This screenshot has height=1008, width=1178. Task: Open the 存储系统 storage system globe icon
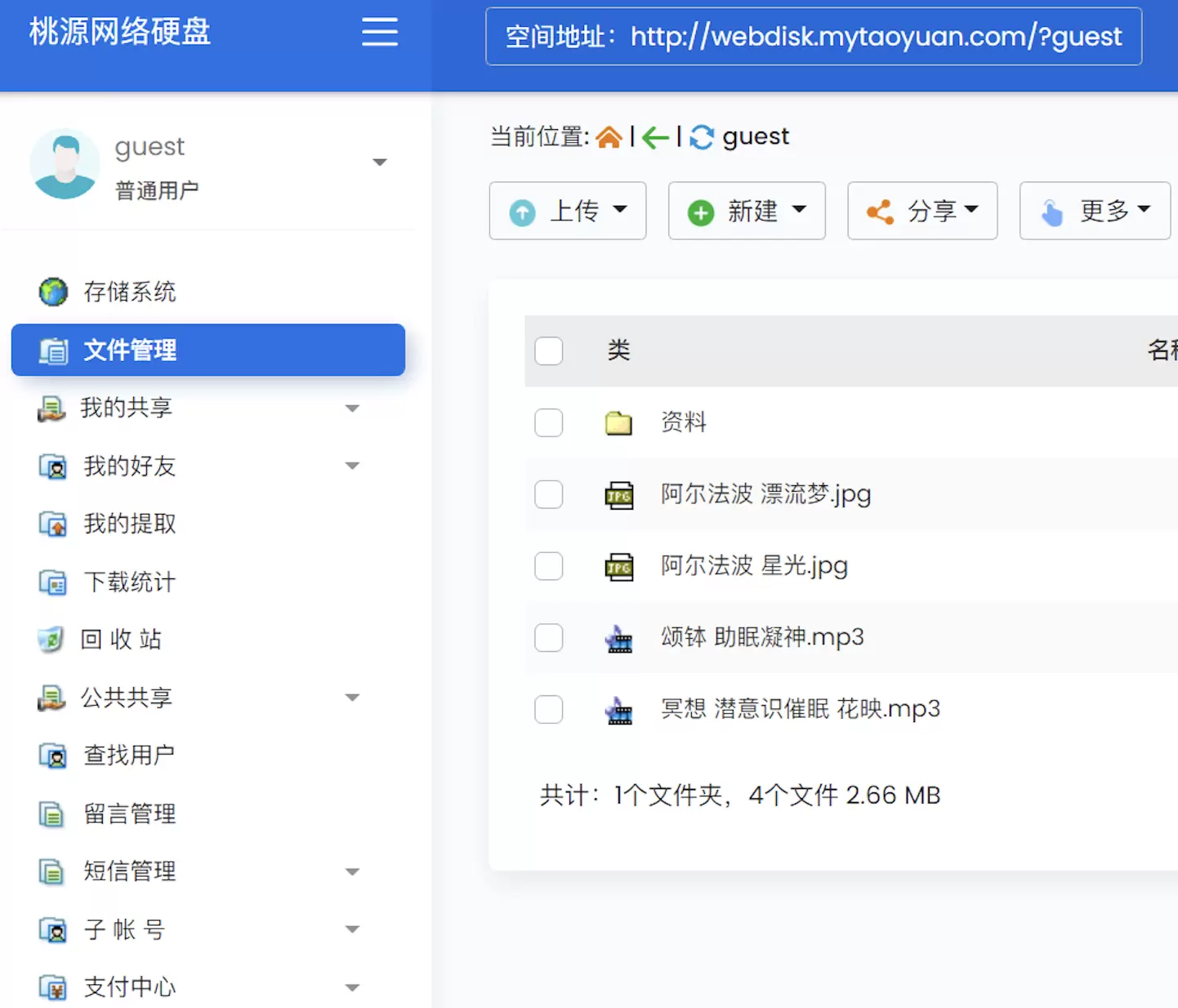52,292
